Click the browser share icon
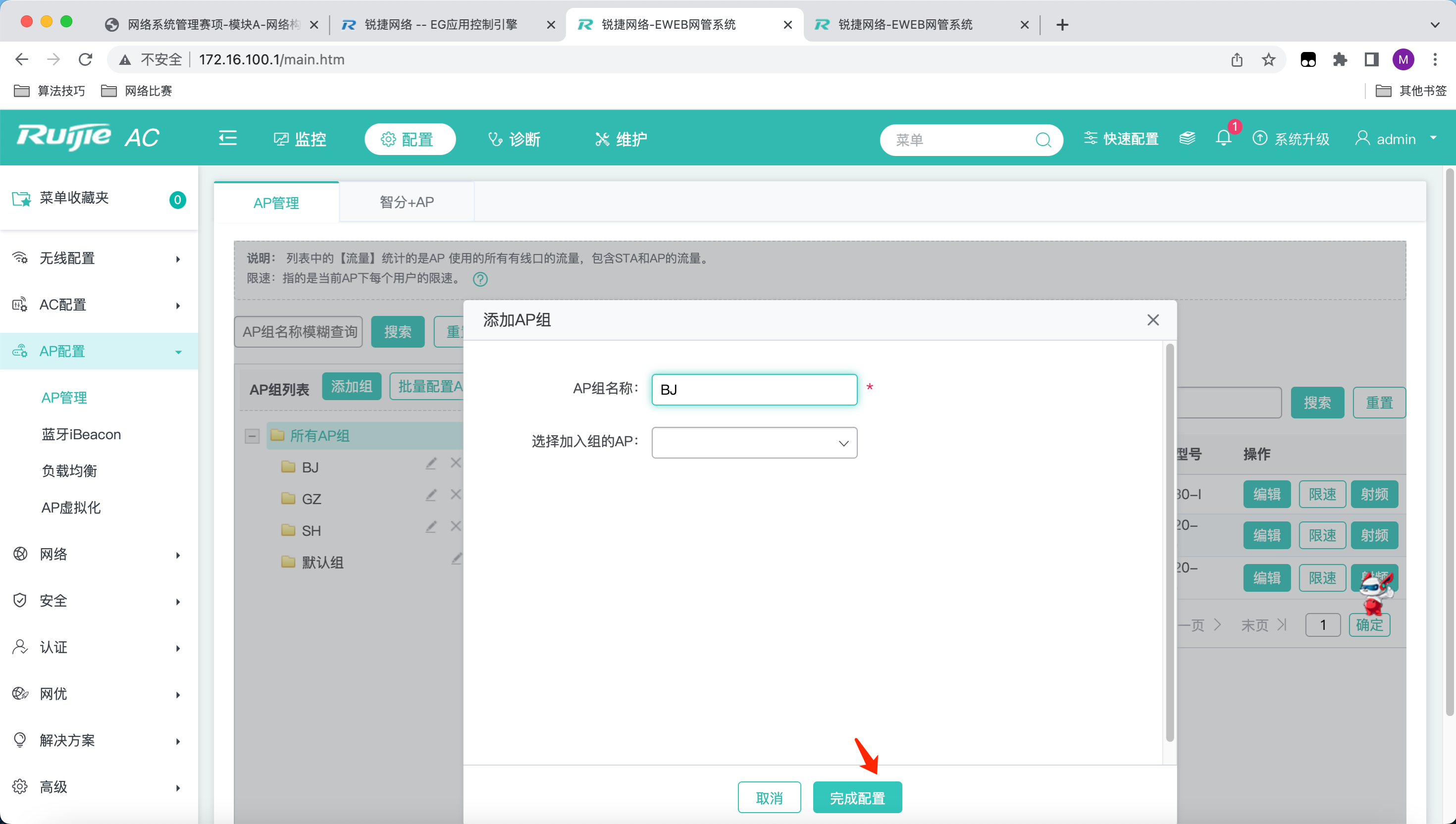1456x824 pixels. point(1237,59)
